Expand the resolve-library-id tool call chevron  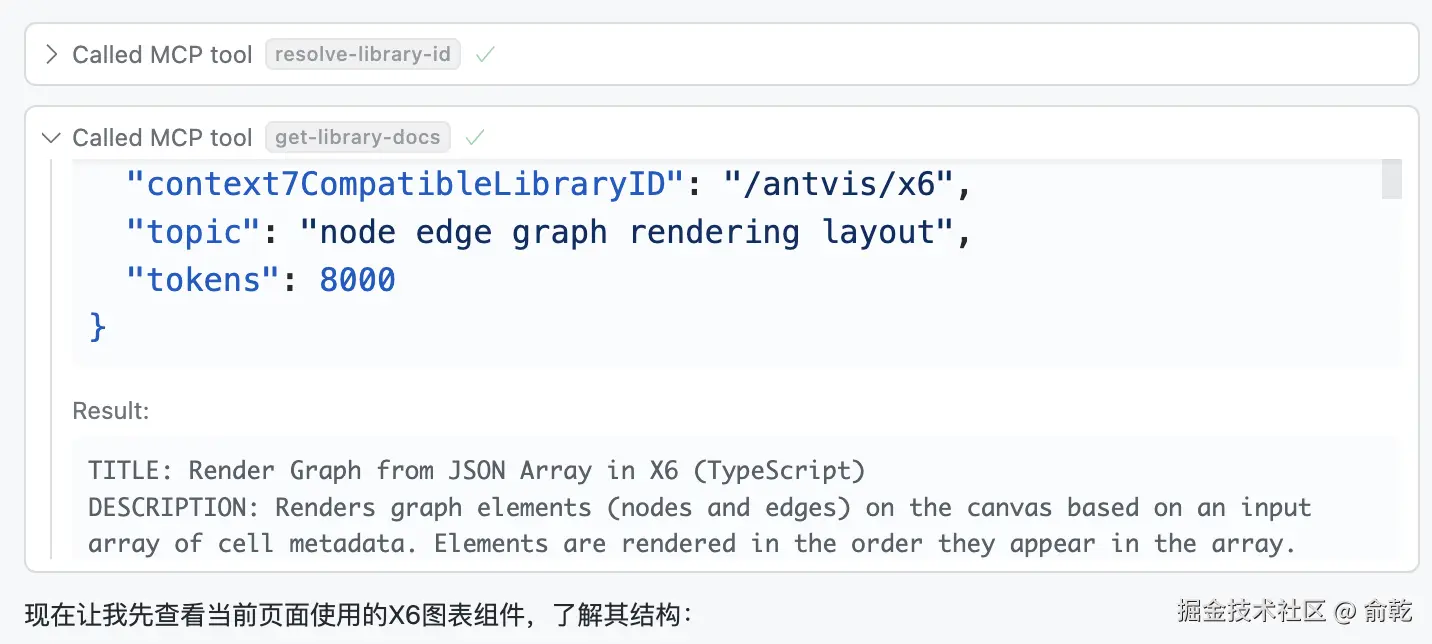pos(51,54)
